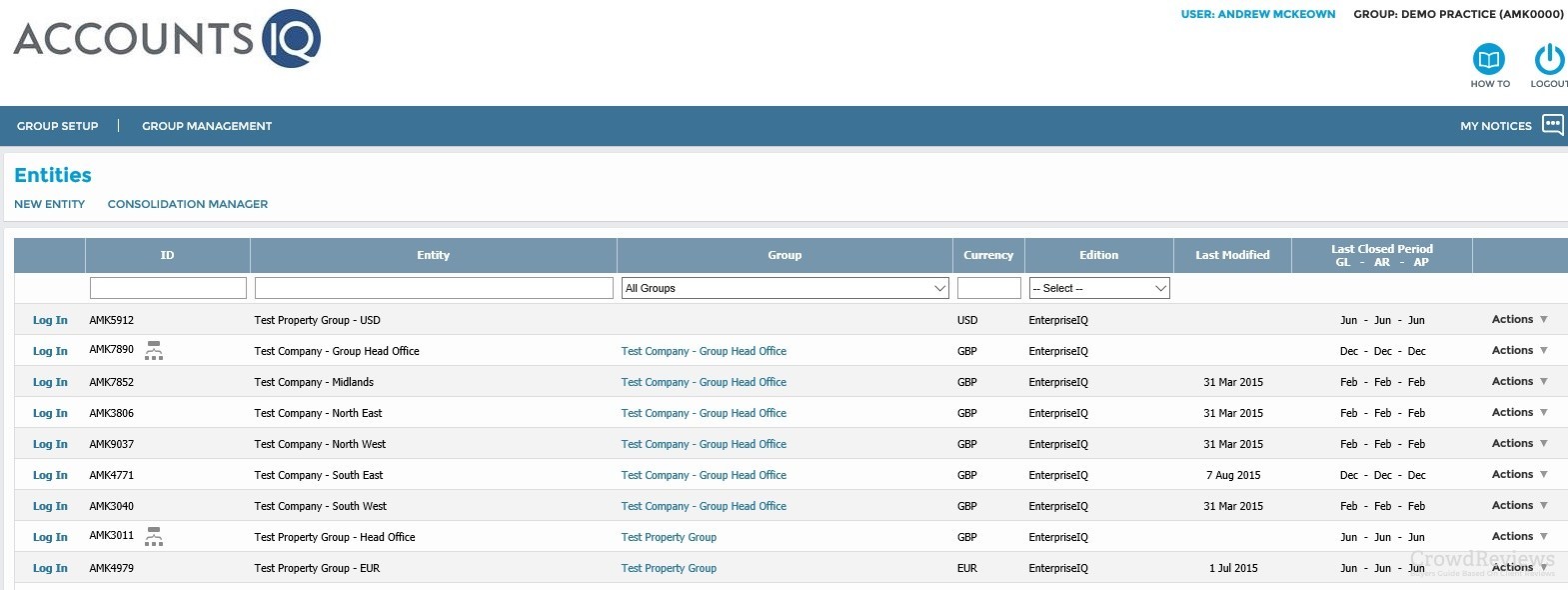Open the Group Management menu
1568x590 pixels.
207,126
